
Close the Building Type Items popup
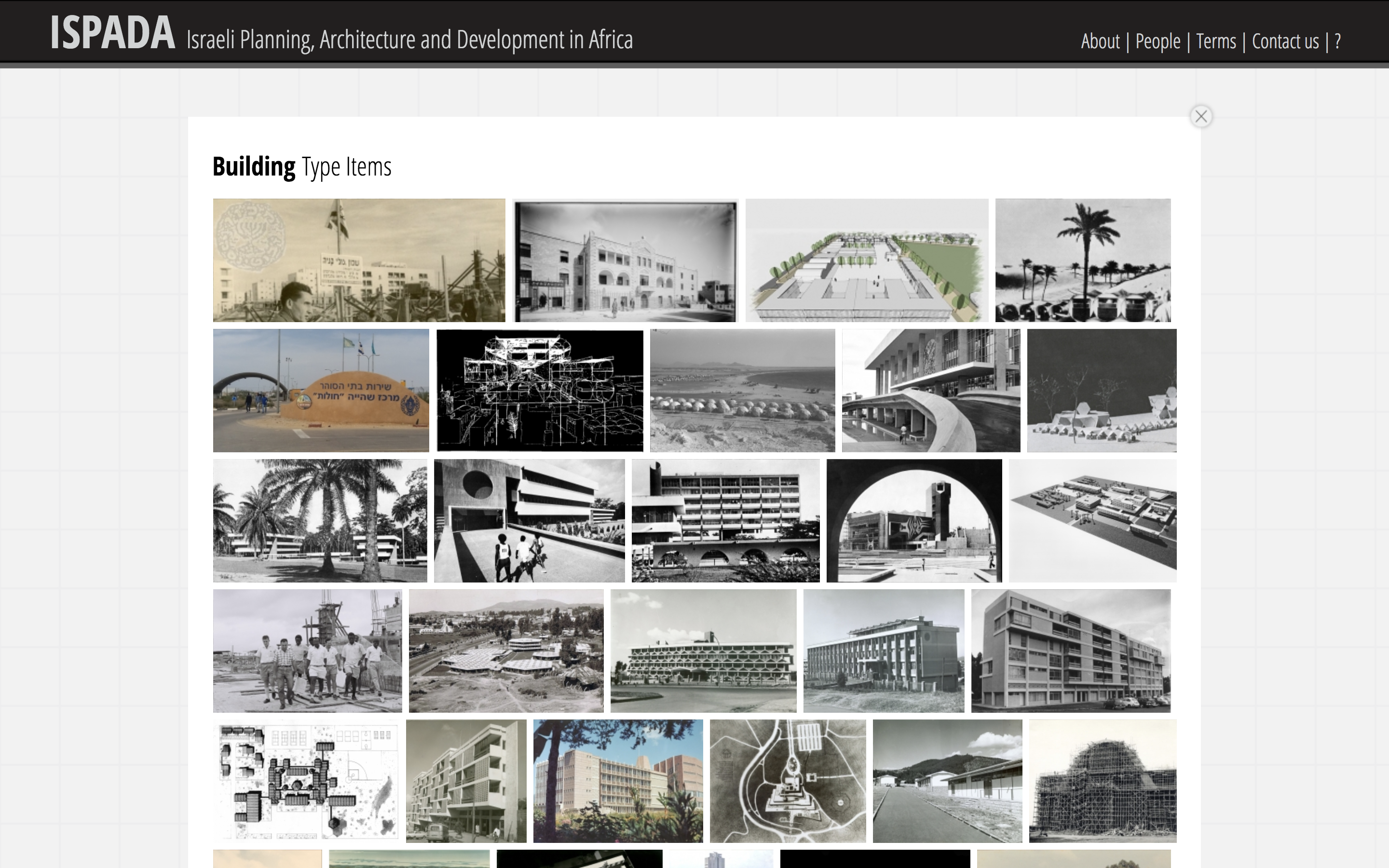click(x=1201, y=117)
